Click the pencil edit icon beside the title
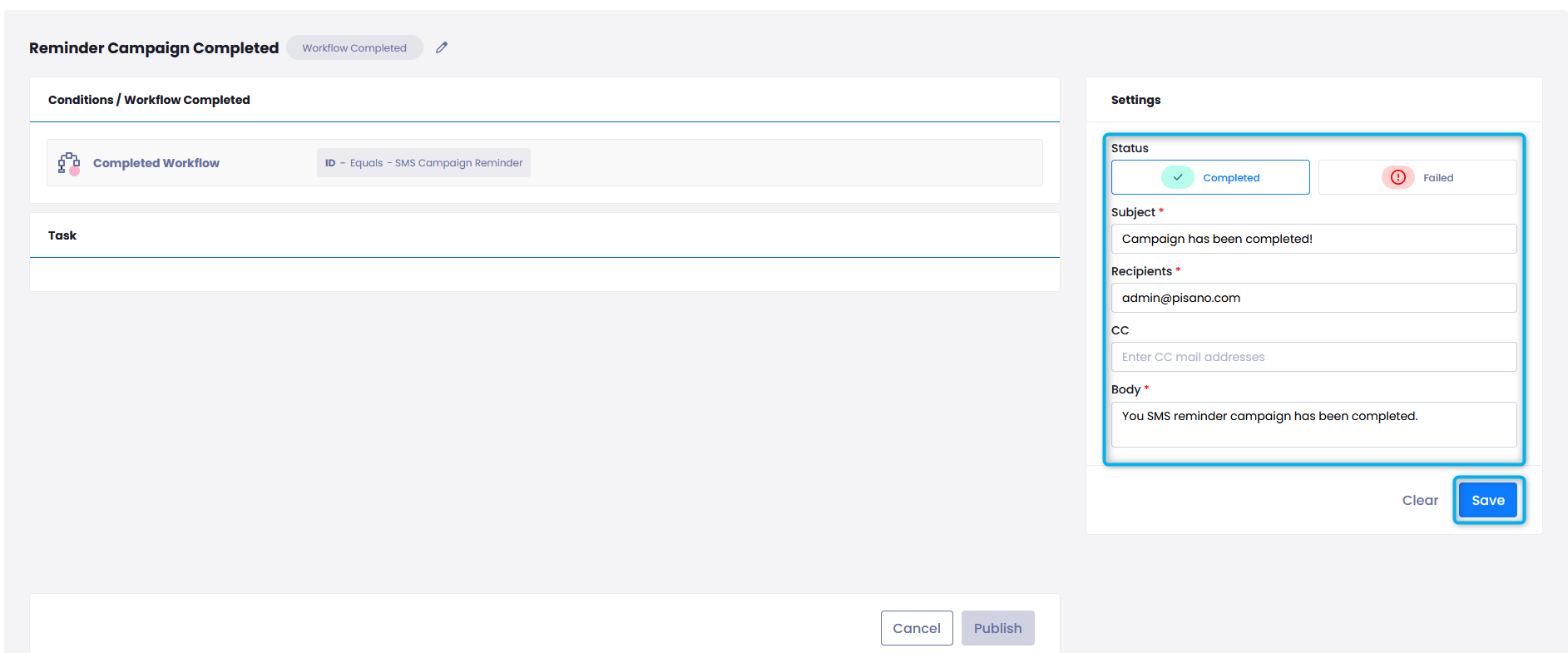 pyautogui.click(x=442, y=47)
